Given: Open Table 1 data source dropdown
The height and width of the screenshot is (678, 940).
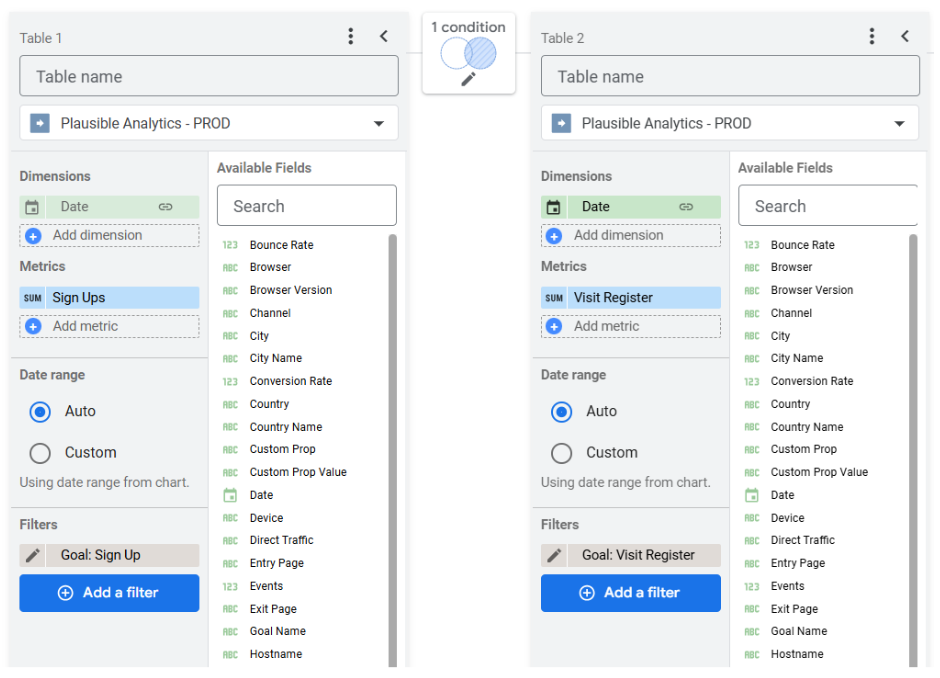Looking at the screenshot, I should [378, 124].
